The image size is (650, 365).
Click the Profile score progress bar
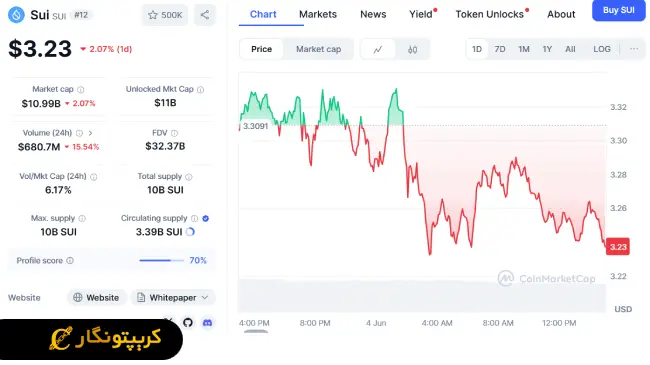click(162, 260)
